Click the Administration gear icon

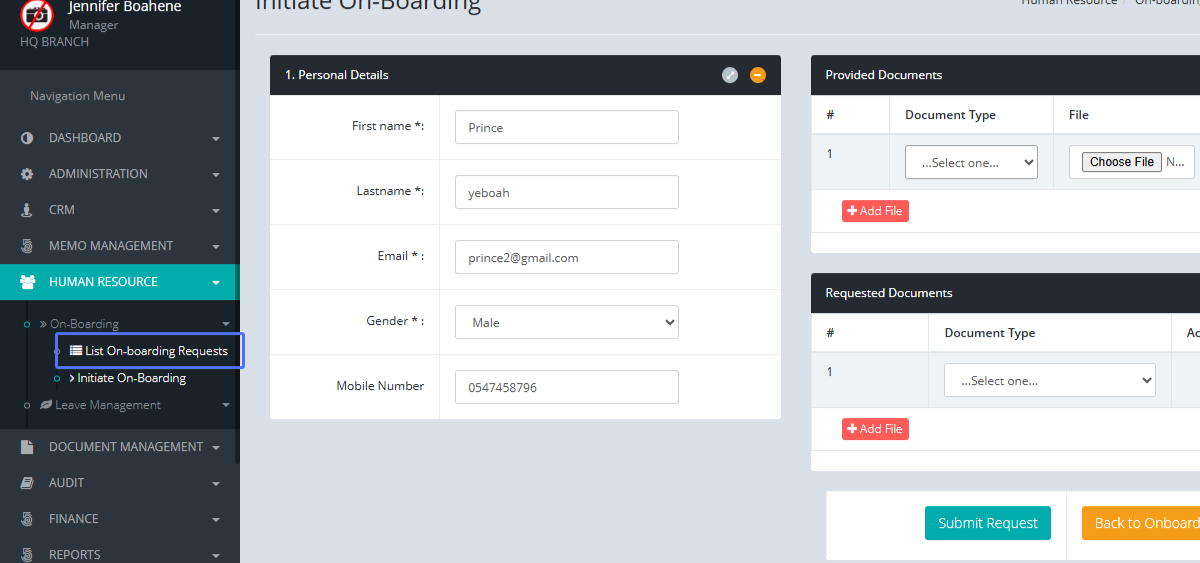tap(27, 174)
